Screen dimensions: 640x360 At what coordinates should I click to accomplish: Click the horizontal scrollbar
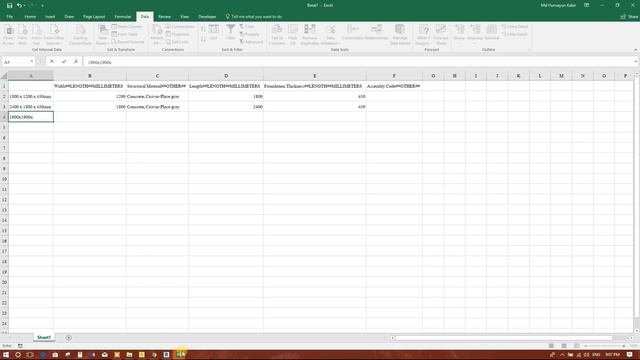click(x=504, y=338)
